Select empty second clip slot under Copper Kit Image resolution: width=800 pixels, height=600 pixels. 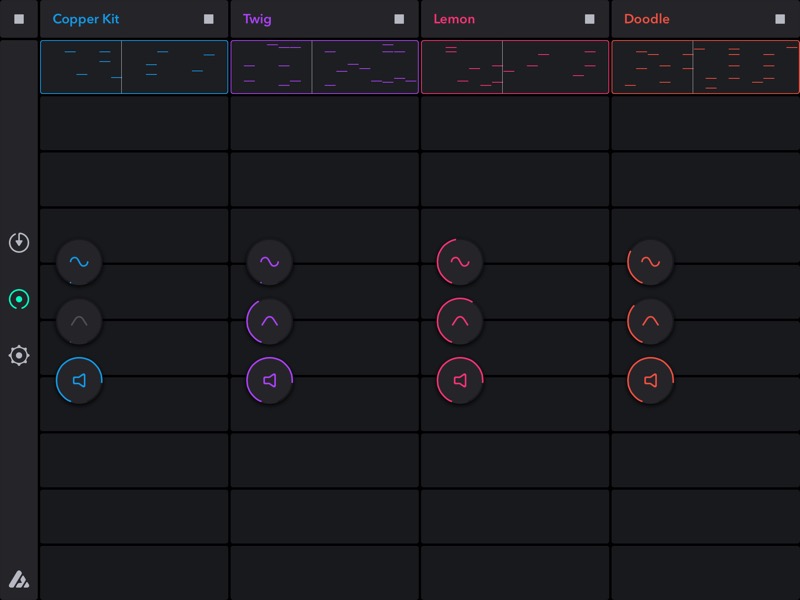pyautogui.click(x=134, y=123)
